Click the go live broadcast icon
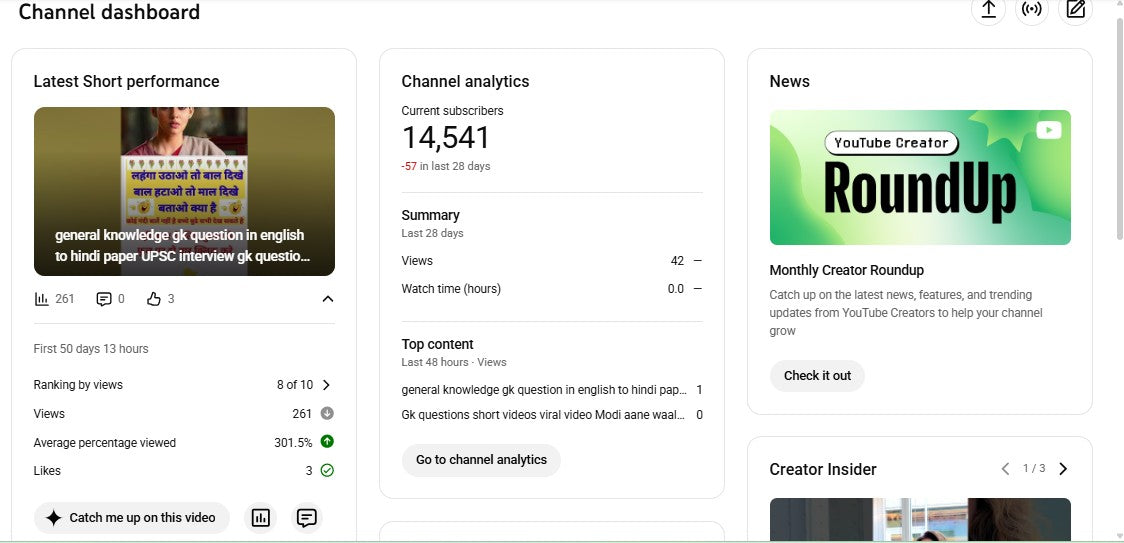Image resolution: width=1124 pixels, height=543 pixels. tap(1032, 9)
